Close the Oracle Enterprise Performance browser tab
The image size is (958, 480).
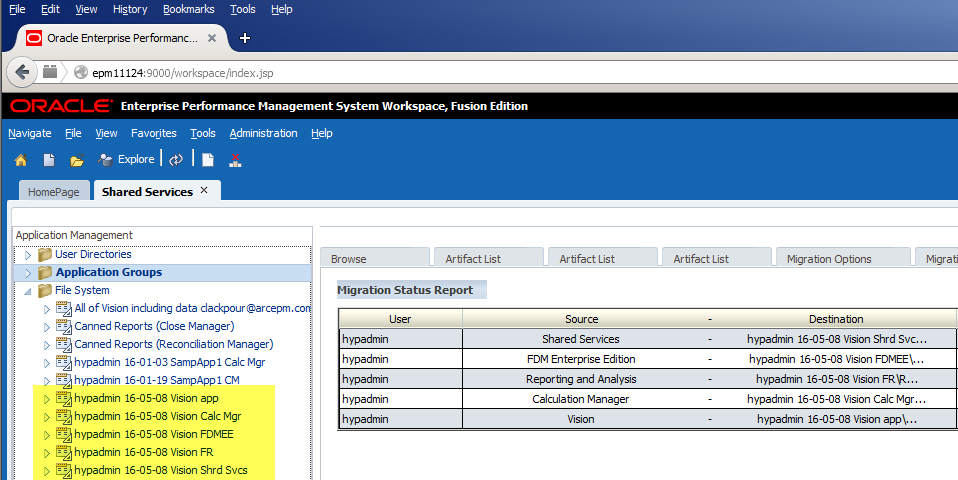(x=211, y=38)
